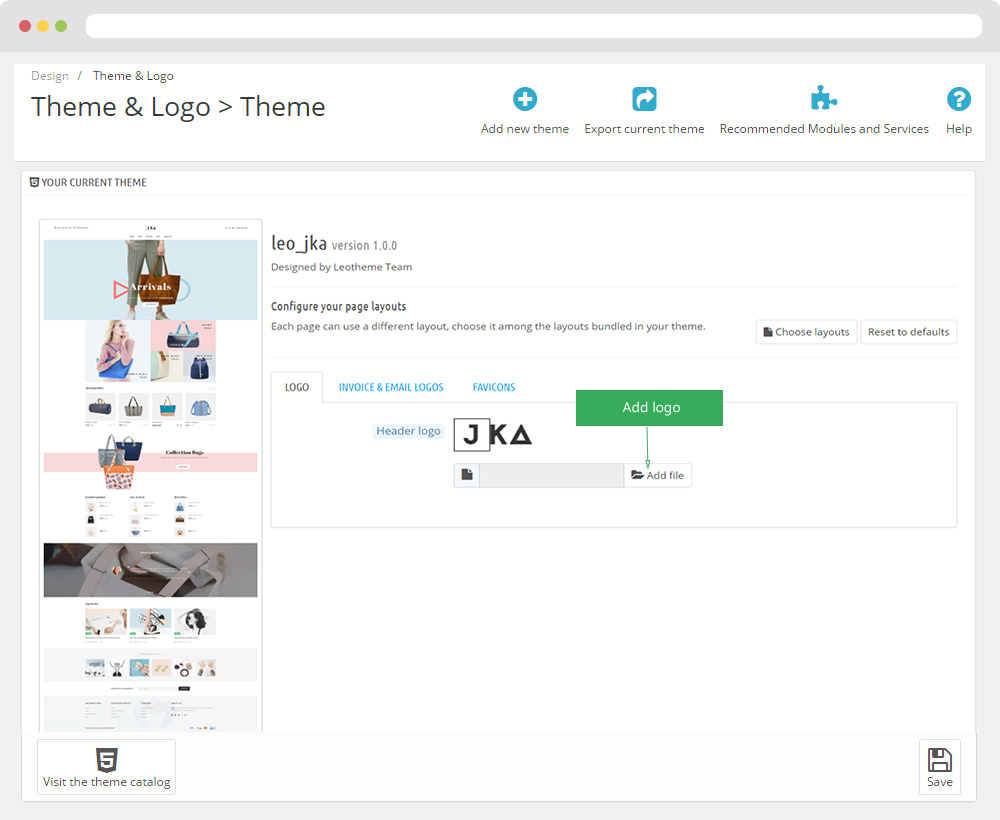The height and width of the screenshot is (820, 1000).
Task: Click the red close window dot
Action: tap(25, 26)
